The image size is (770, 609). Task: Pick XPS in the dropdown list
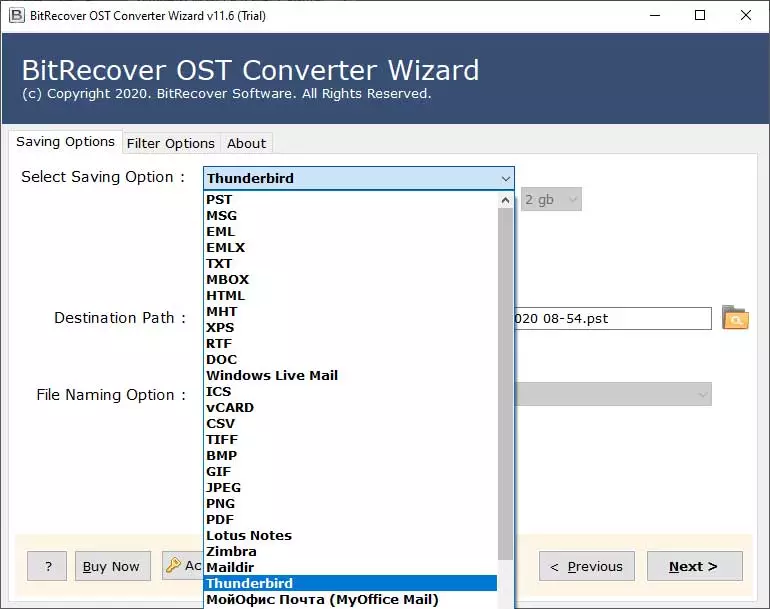click(x=350, y=328)
